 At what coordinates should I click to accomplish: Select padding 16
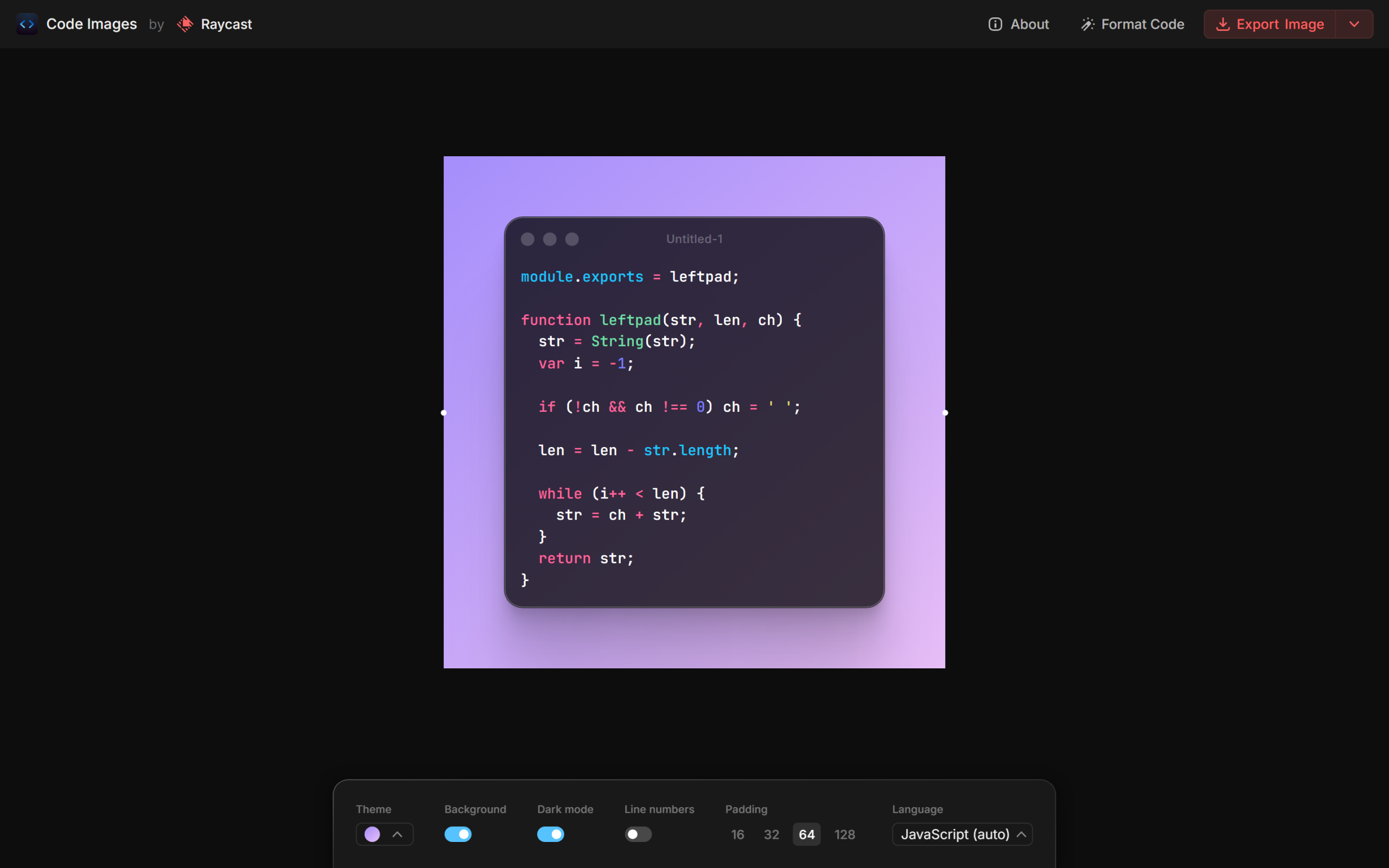click(737, 834)
